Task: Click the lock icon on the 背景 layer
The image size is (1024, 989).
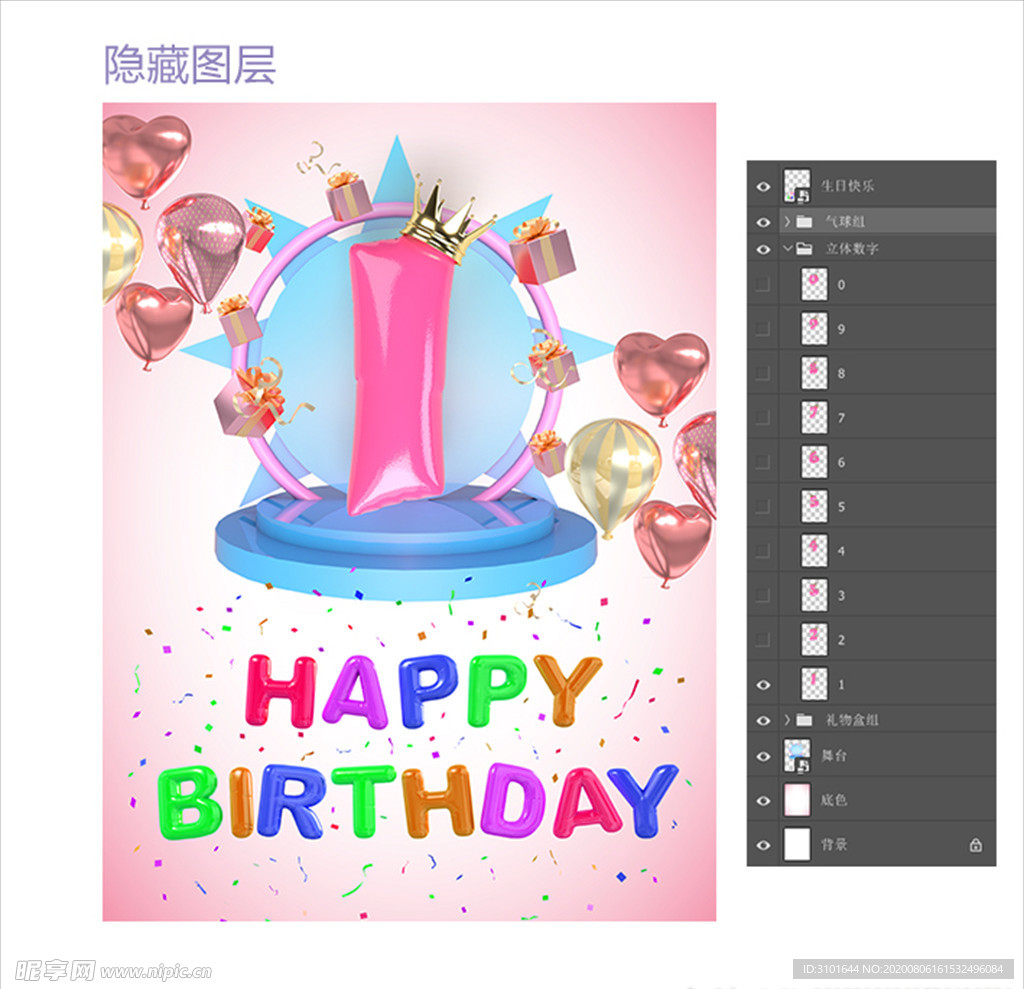Action: [976, 845]
